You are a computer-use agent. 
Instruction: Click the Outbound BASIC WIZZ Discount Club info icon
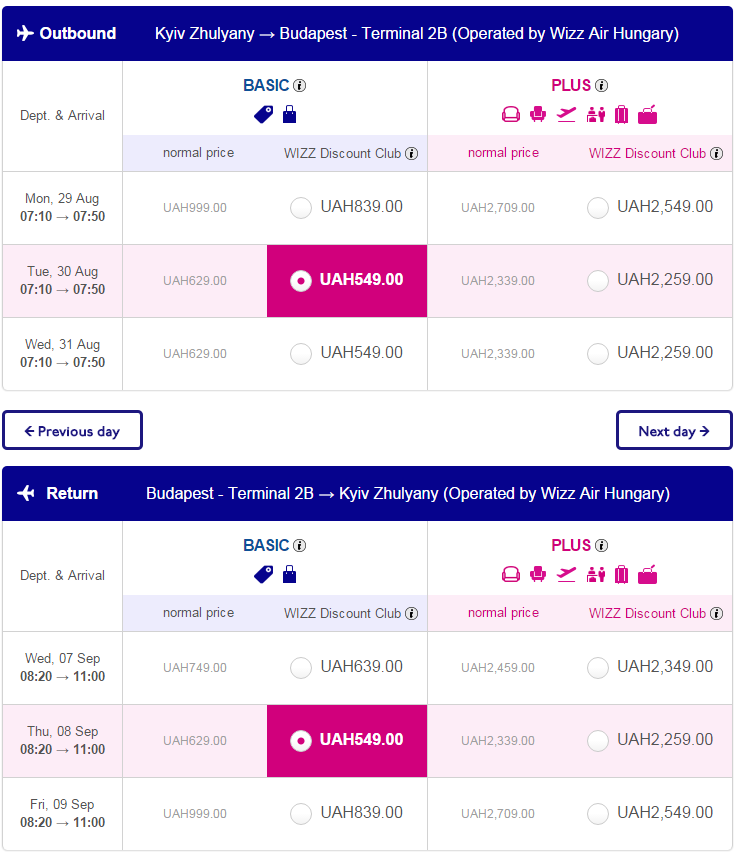412,154
